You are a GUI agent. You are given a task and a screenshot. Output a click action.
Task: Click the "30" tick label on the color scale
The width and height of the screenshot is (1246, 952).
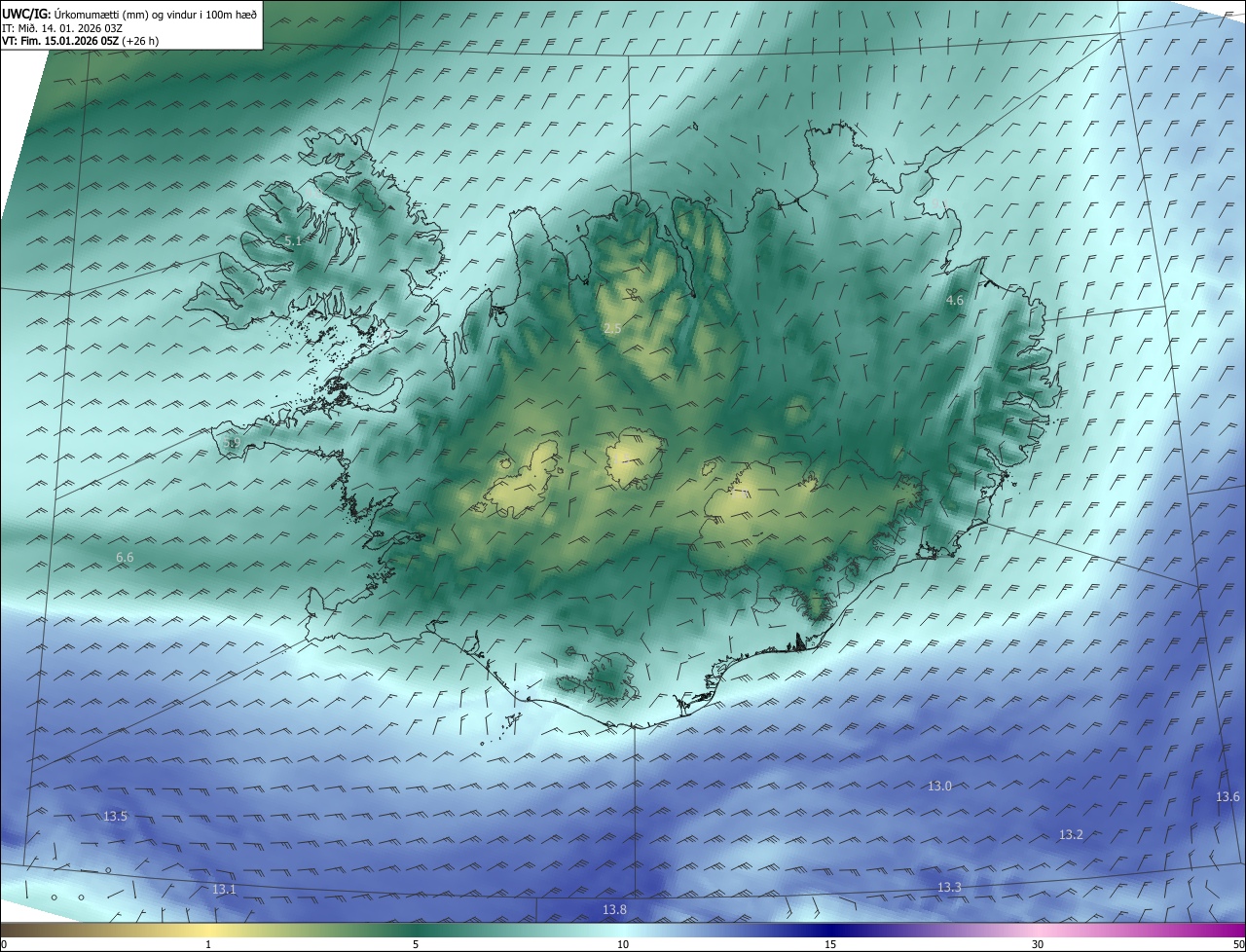(1038, 944)
